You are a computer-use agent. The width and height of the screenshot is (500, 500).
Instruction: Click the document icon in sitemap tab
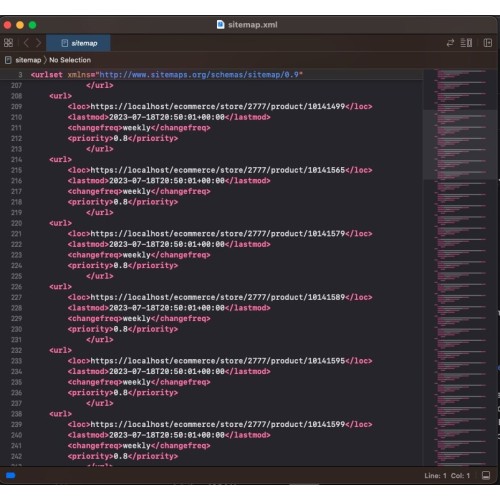pyautogui.click(x=65, y=43)
